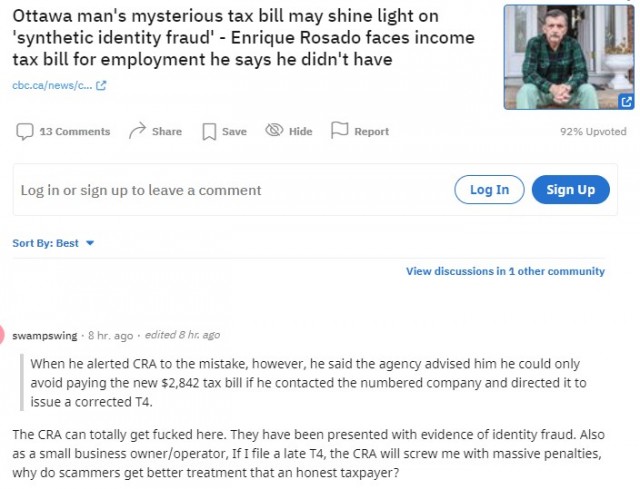
Task: Click the Save bookmark icon
Action: click(x=209, y=131)
